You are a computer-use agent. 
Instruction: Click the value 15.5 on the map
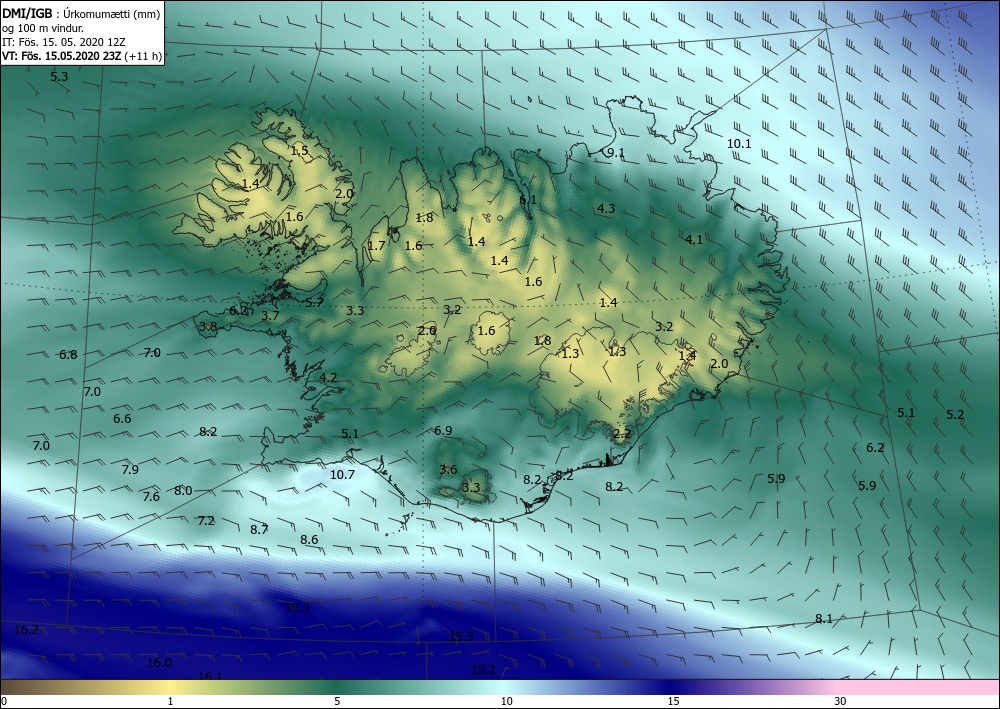pos(461,636)
